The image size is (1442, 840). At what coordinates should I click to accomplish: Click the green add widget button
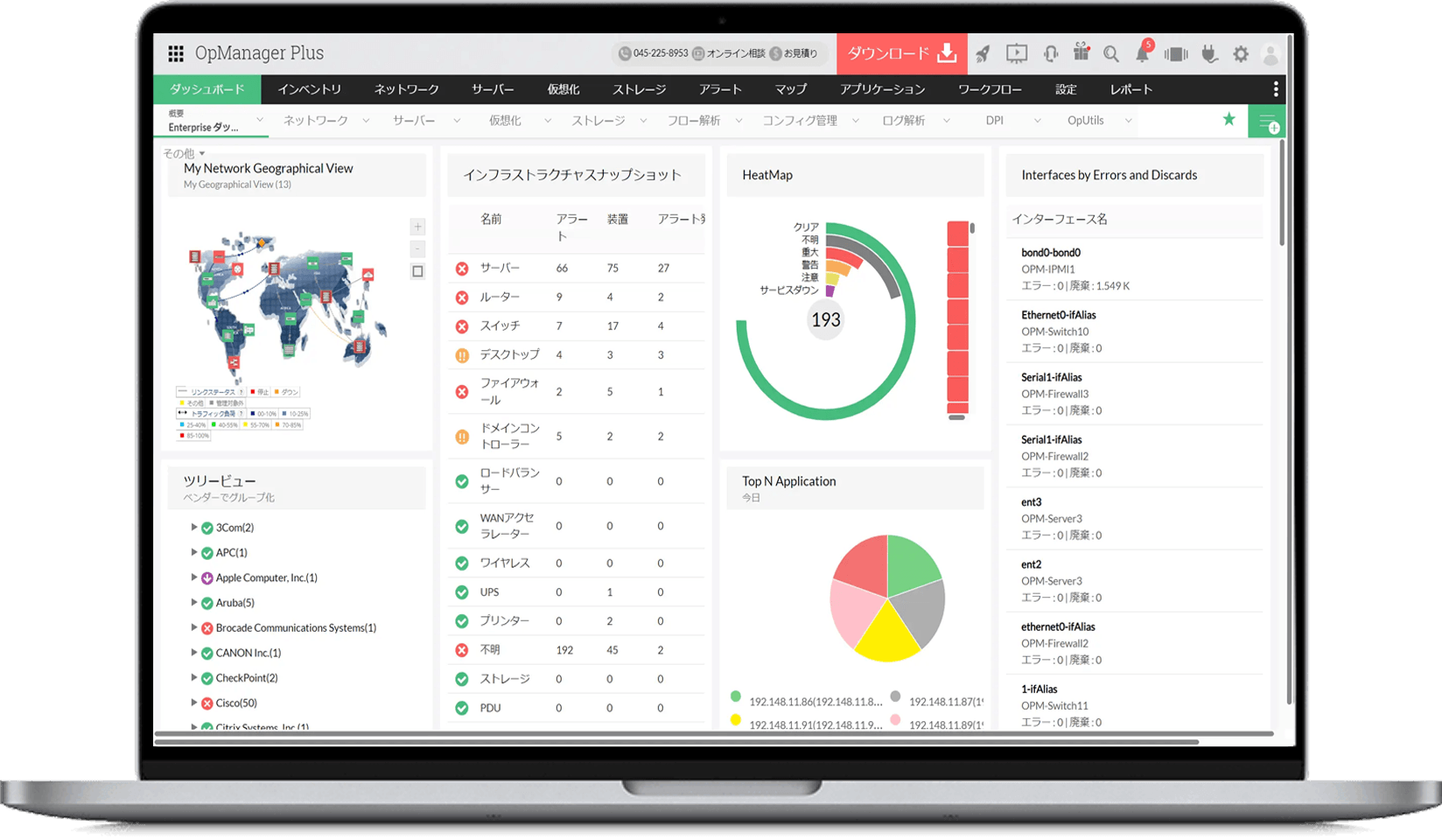click(1267, 122)
